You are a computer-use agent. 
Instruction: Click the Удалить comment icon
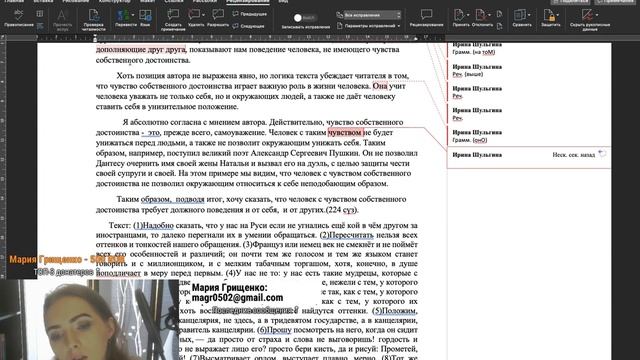pyautogui.click(x=194, y=15)
